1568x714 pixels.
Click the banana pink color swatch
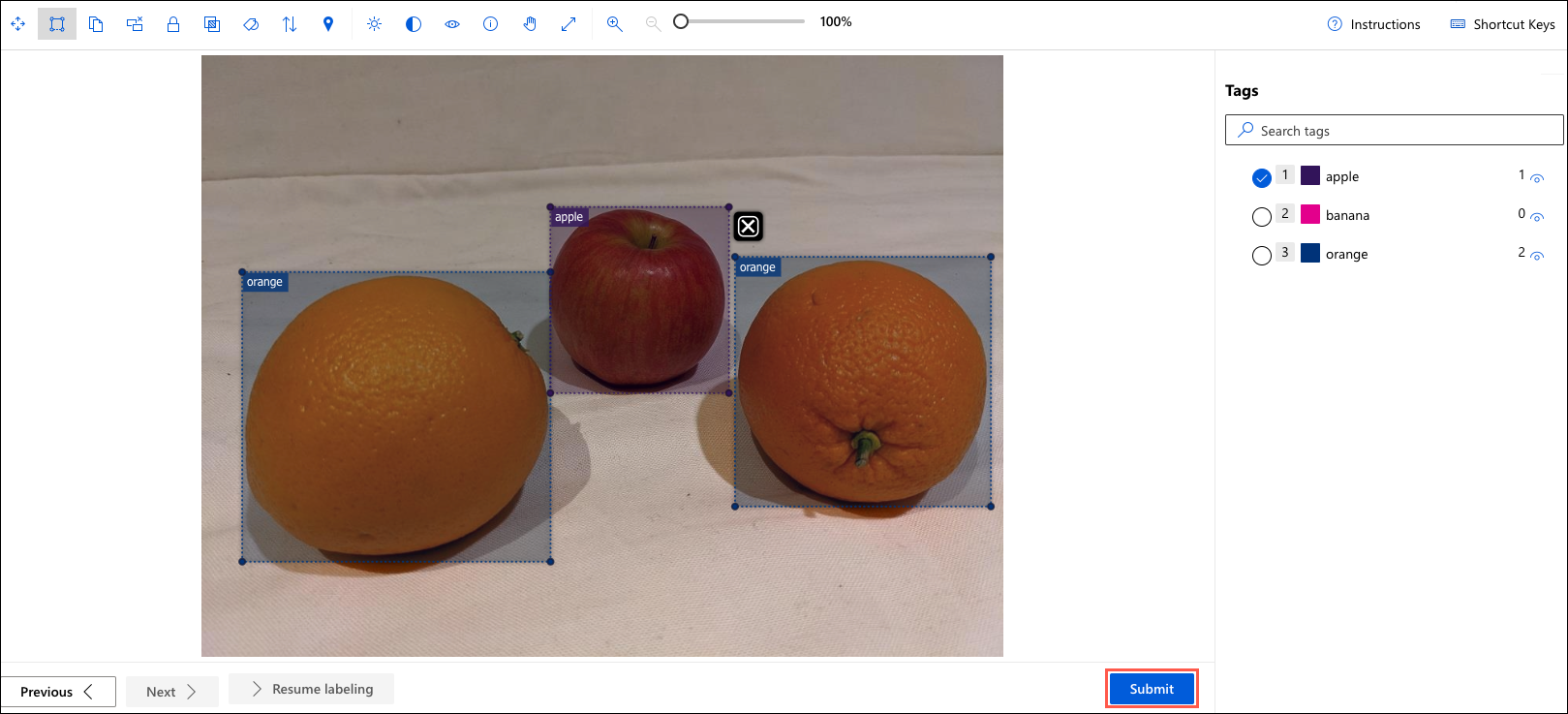[1310, 214]
